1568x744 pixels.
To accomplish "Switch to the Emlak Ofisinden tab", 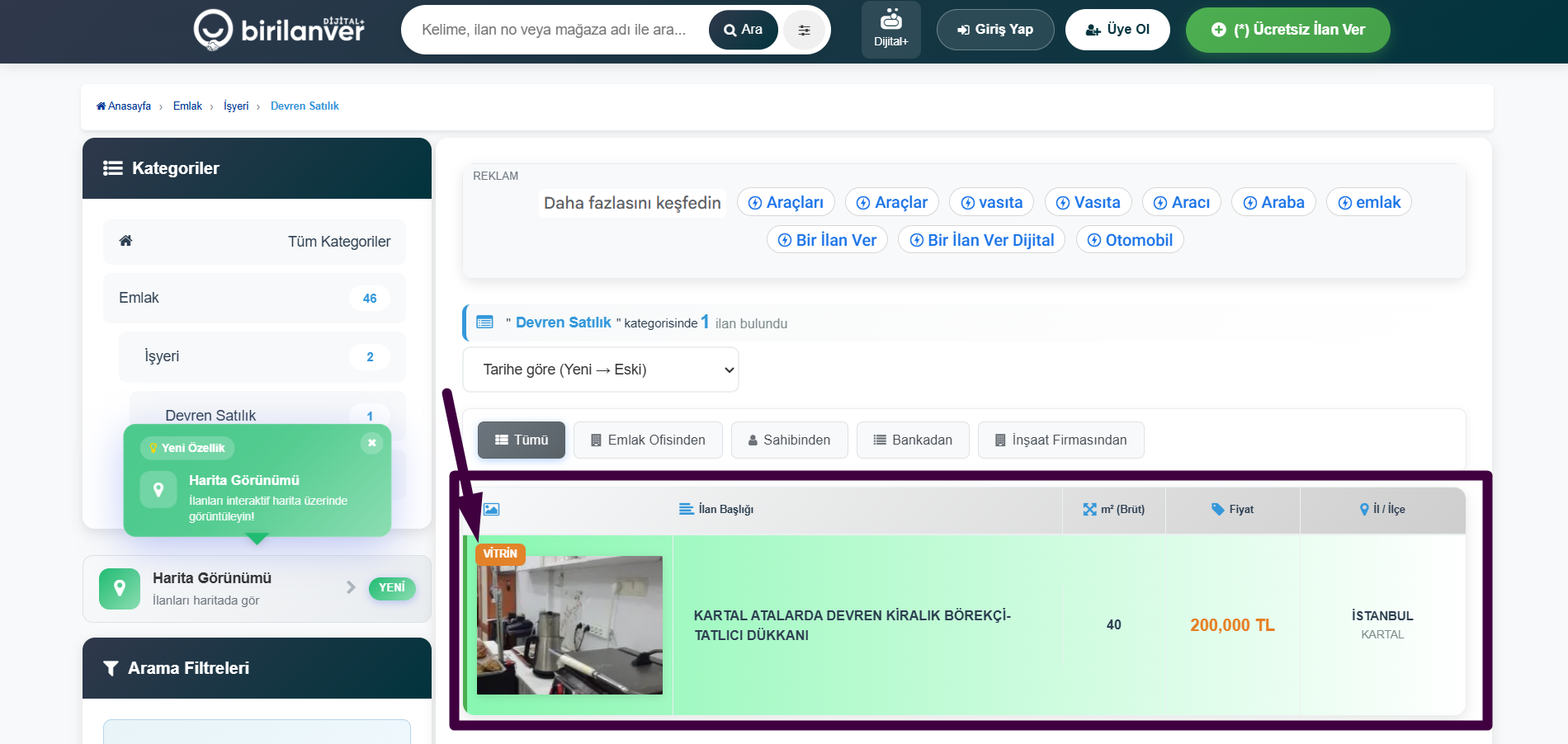I will click(x=647, y=440).
